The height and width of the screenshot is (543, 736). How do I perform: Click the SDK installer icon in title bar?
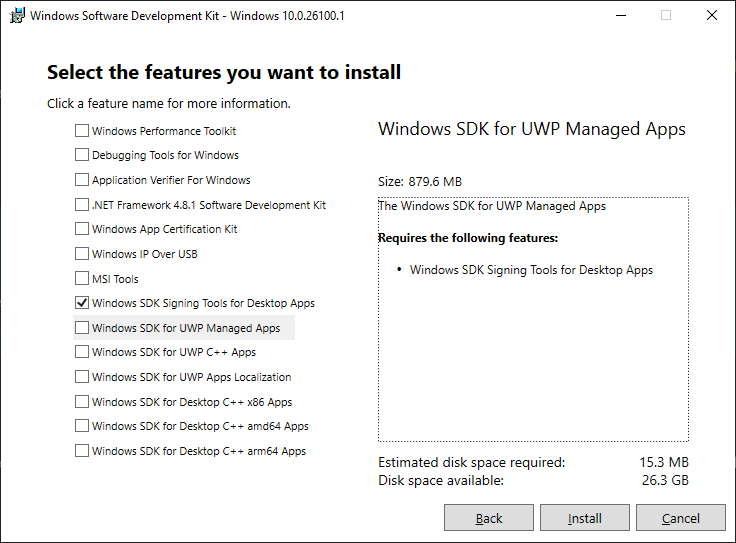pyautogui.click(x=16, y=15)
